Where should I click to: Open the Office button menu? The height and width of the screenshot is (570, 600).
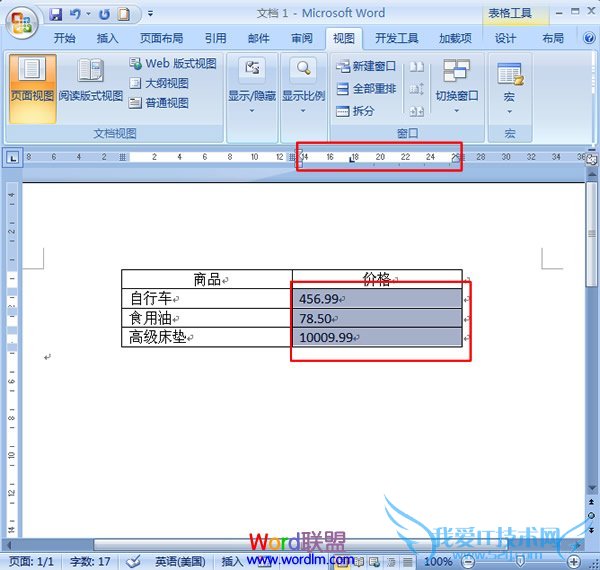21,23
